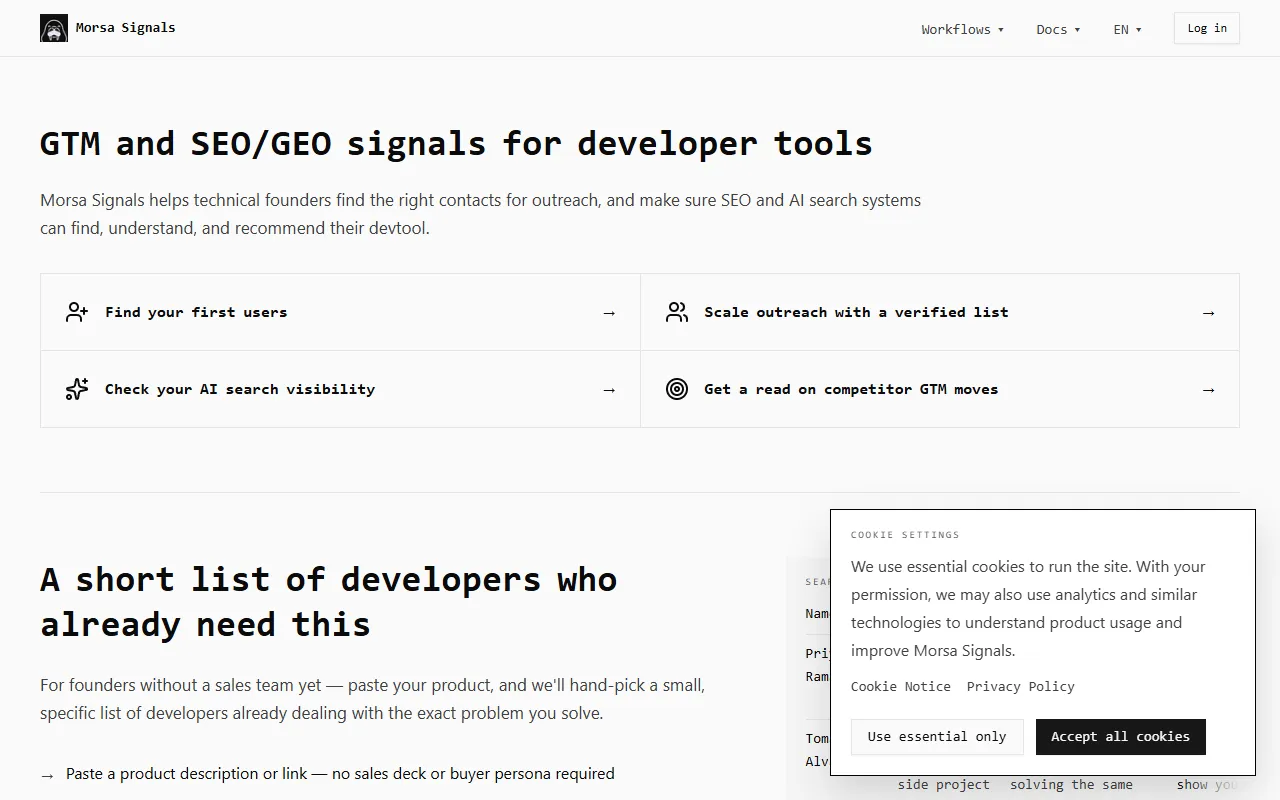Open the Check your AI search visibility card
Image resolution: width=1280 pixels, height=800 pixels.
(340, 389)
